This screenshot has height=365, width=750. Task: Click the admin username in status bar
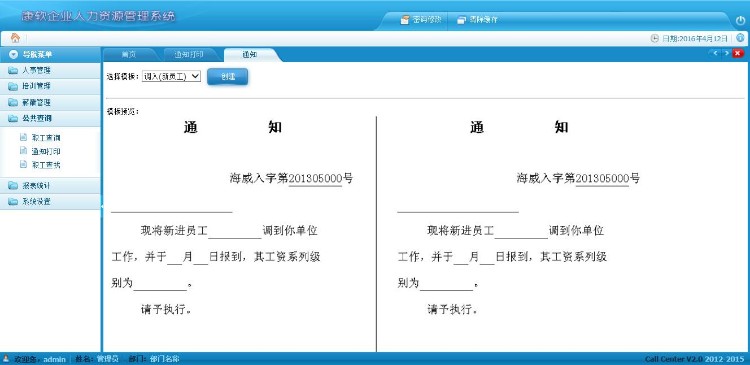coord(54,359)
